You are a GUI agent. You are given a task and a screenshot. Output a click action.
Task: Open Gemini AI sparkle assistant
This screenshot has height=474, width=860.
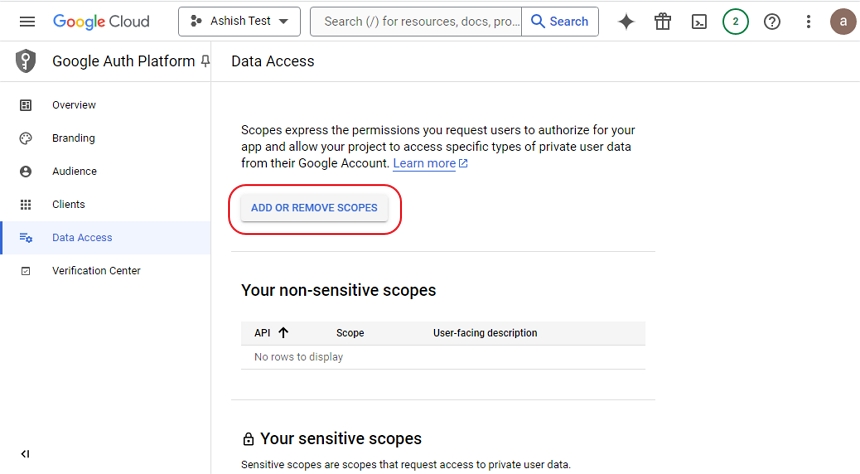626,21
